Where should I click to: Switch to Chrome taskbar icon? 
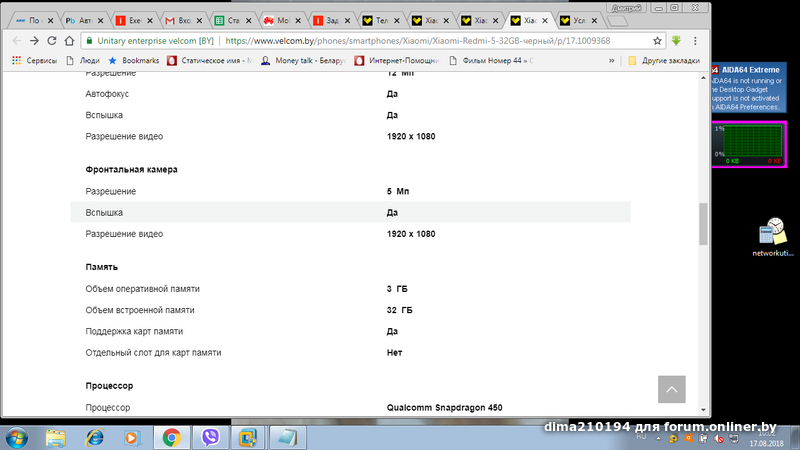pos(171,438)
